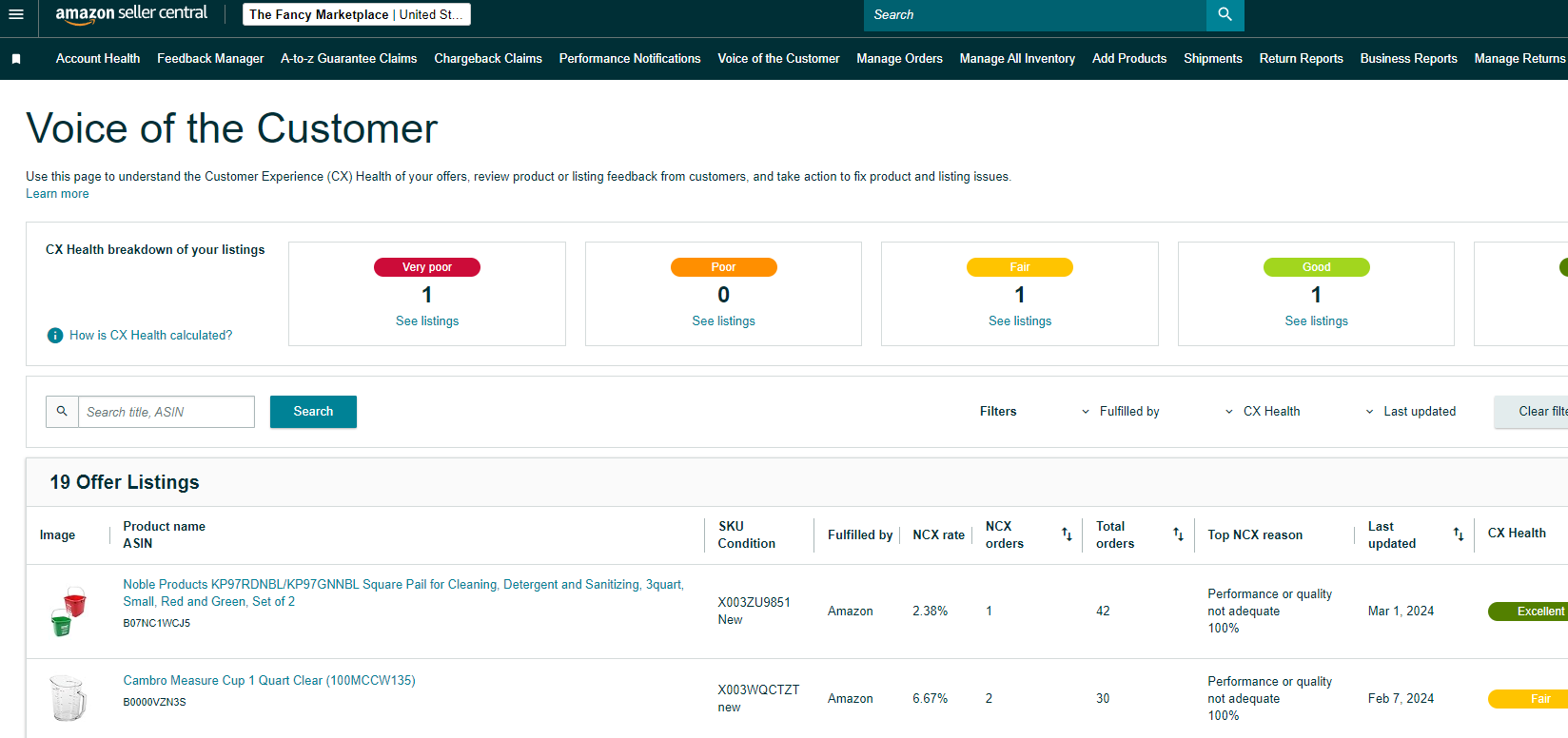The width and height of the screenshot is (1568, 738).
Task: Click the NCX rate column header
Action: [x=938, y=535]
